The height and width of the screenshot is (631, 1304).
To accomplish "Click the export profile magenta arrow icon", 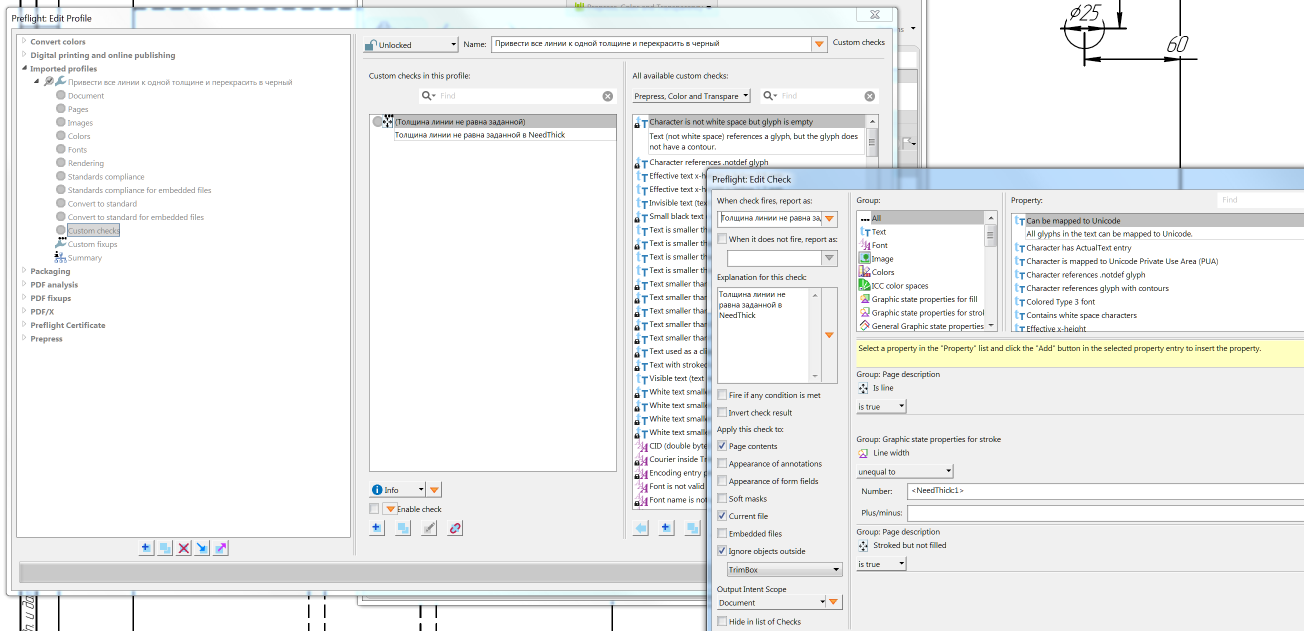I will [221, 548].
